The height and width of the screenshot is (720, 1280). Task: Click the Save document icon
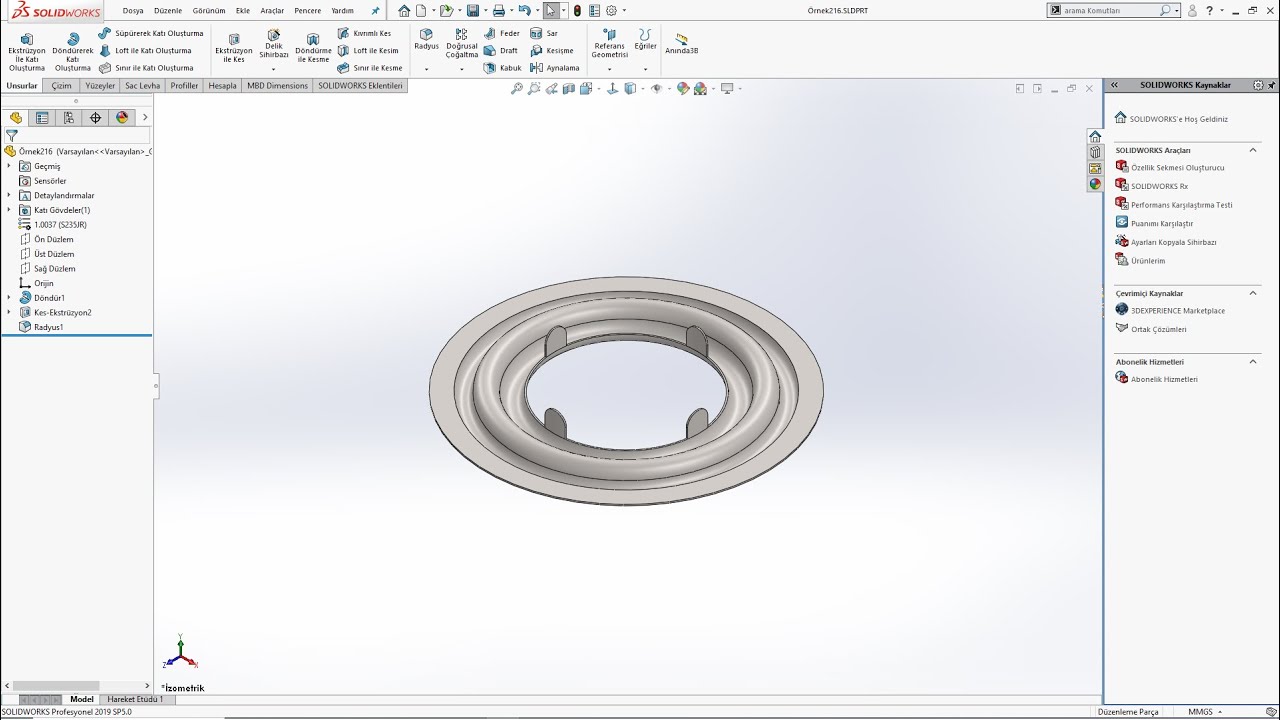[x=473, y=11]
